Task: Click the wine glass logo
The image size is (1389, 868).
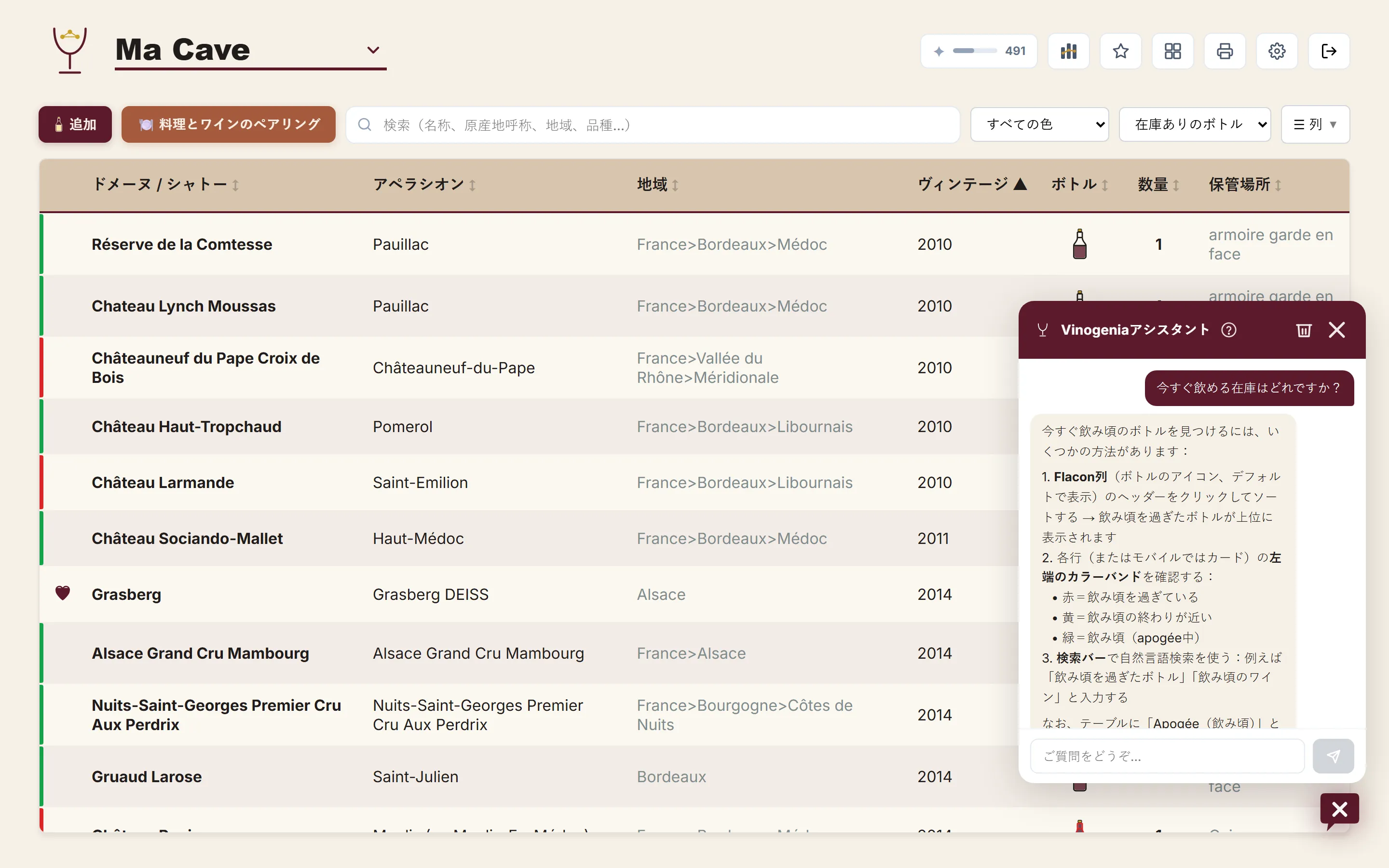Action: pos(69,50)
